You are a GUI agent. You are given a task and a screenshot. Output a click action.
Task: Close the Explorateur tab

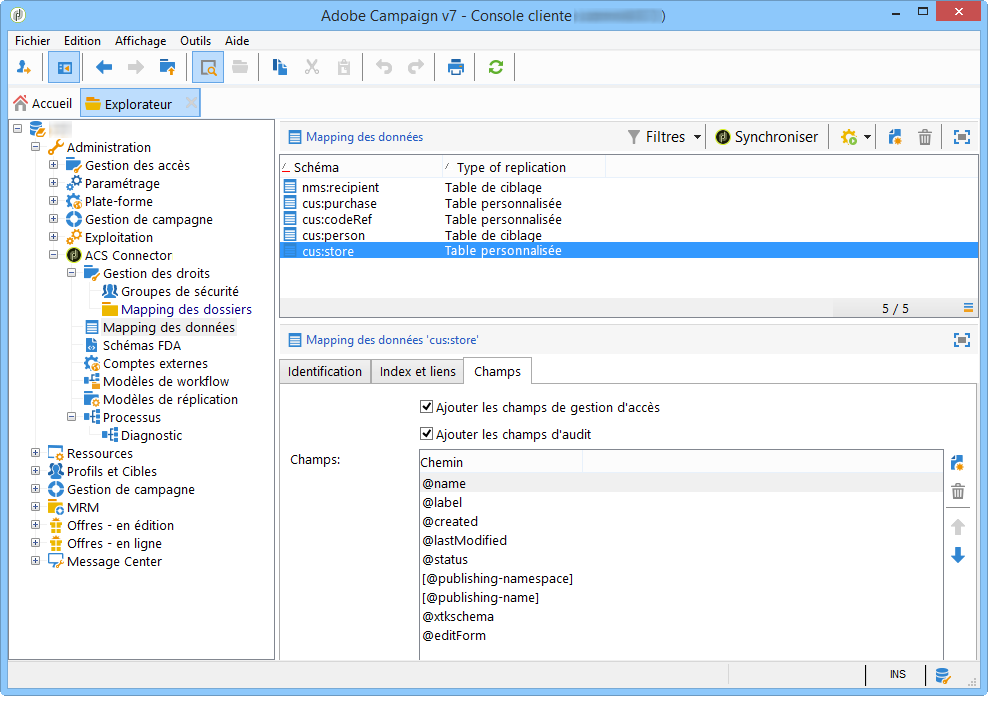(191, 103)
